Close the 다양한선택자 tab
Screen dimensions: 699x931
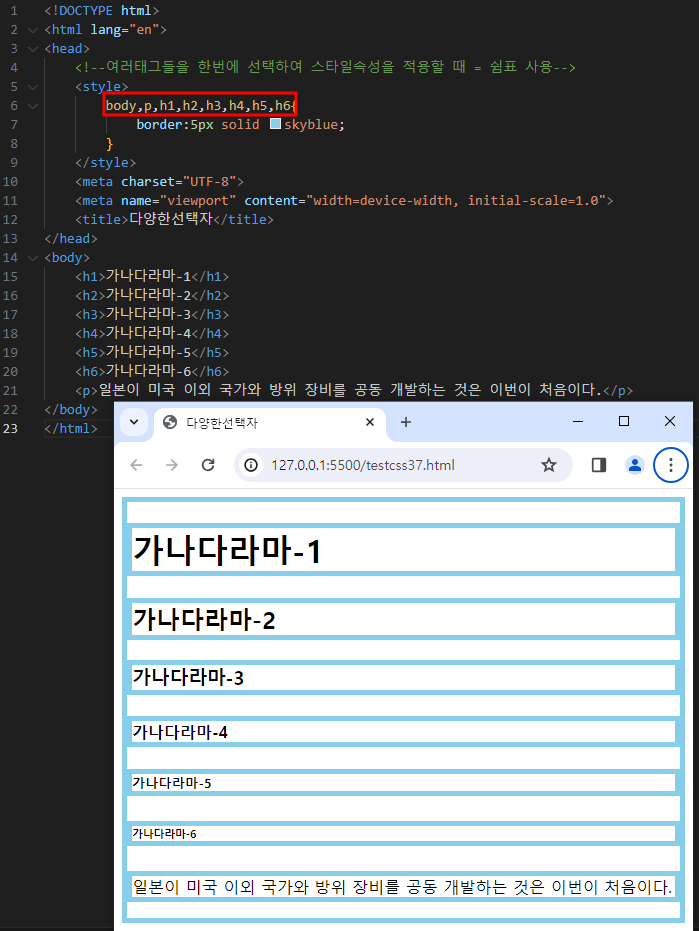[369, 422]
